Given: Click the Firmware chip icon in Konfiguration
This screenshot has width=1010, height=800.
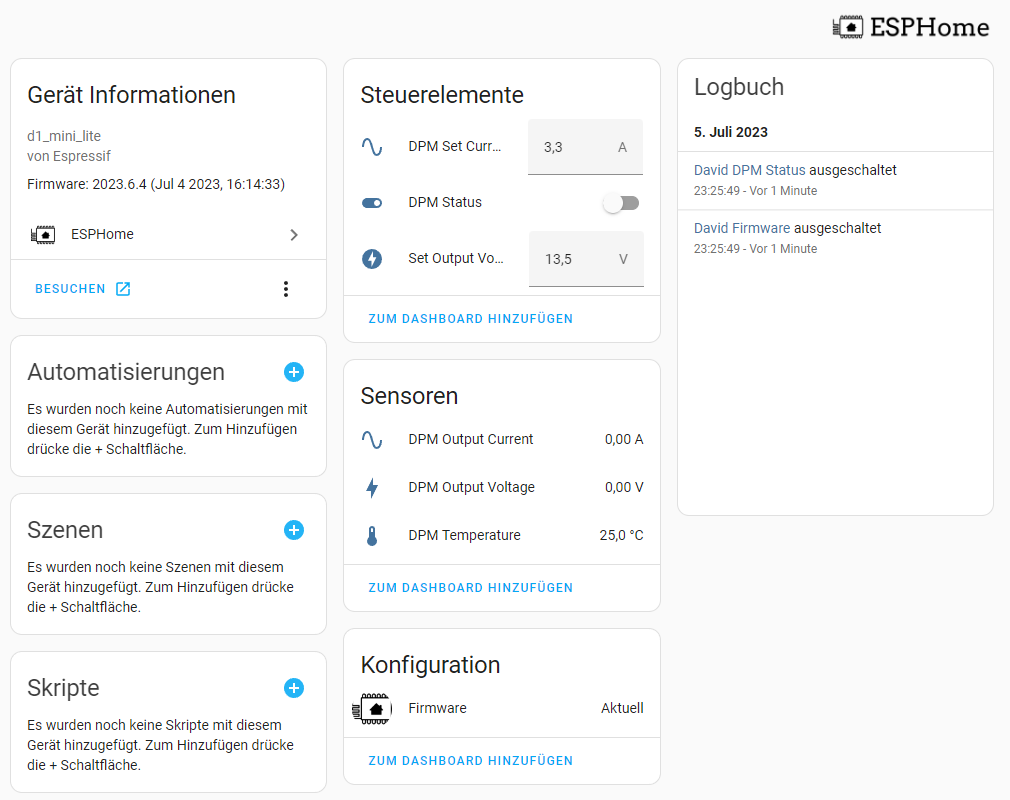Looking at the screenshot, I should [x=372, y=709].
